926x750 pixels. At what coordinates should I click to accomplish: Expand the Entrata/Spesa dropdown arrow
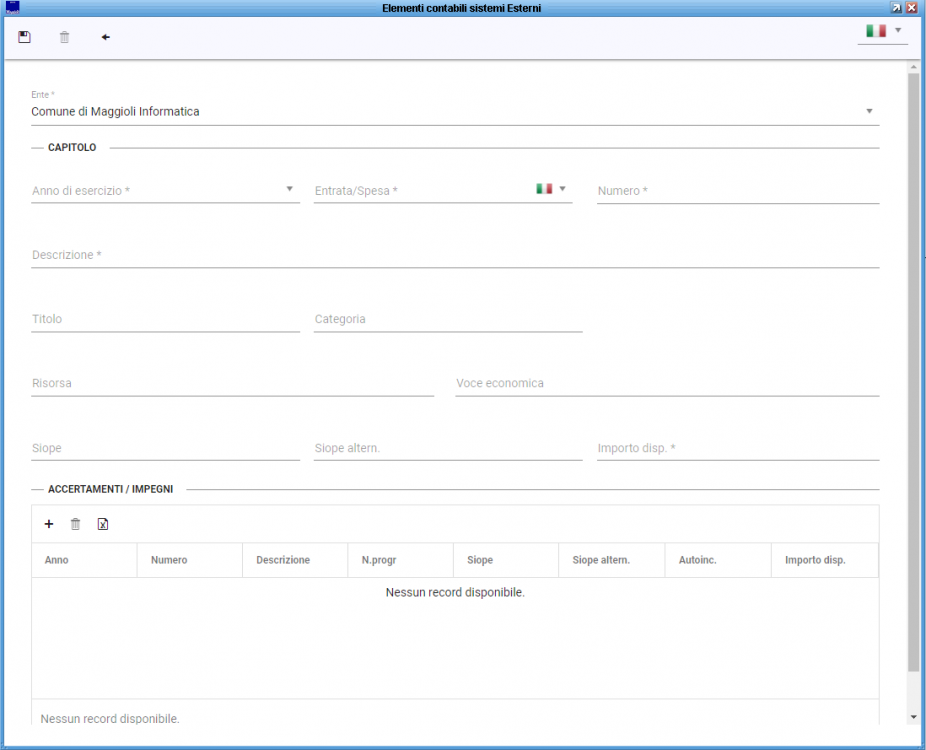[562, 188]
